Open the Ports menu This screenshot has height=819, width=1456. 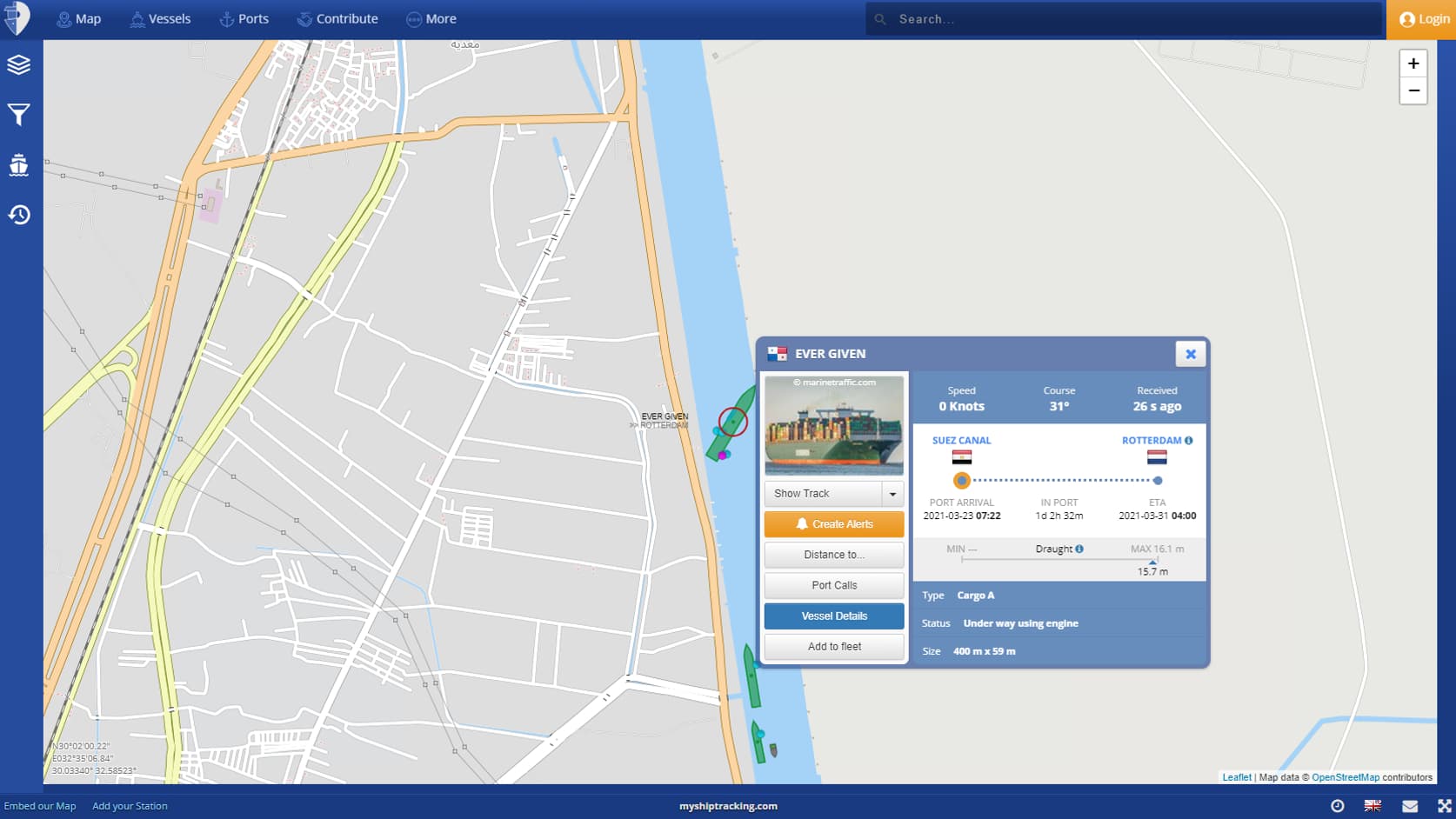(244, 19)
